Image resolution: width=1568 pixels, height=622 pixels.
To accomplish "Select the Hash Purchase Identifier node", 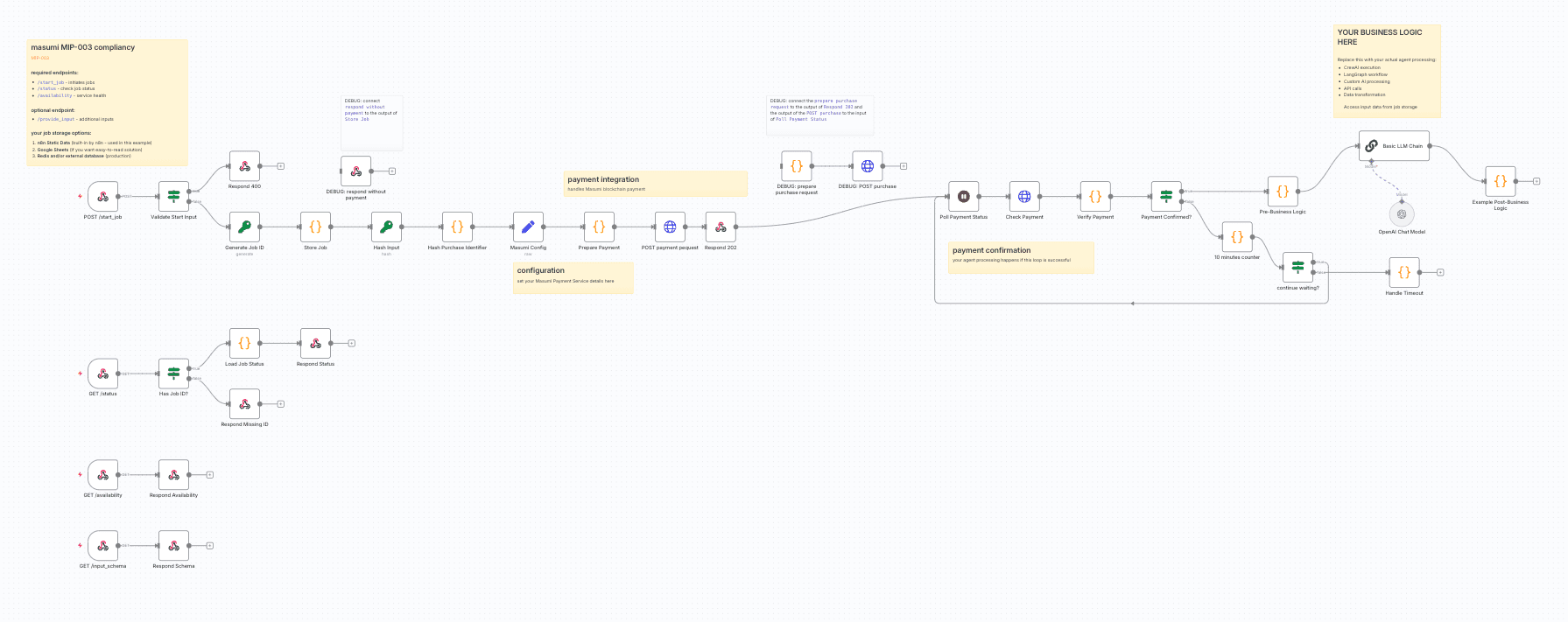I will [x=457, y=227].
